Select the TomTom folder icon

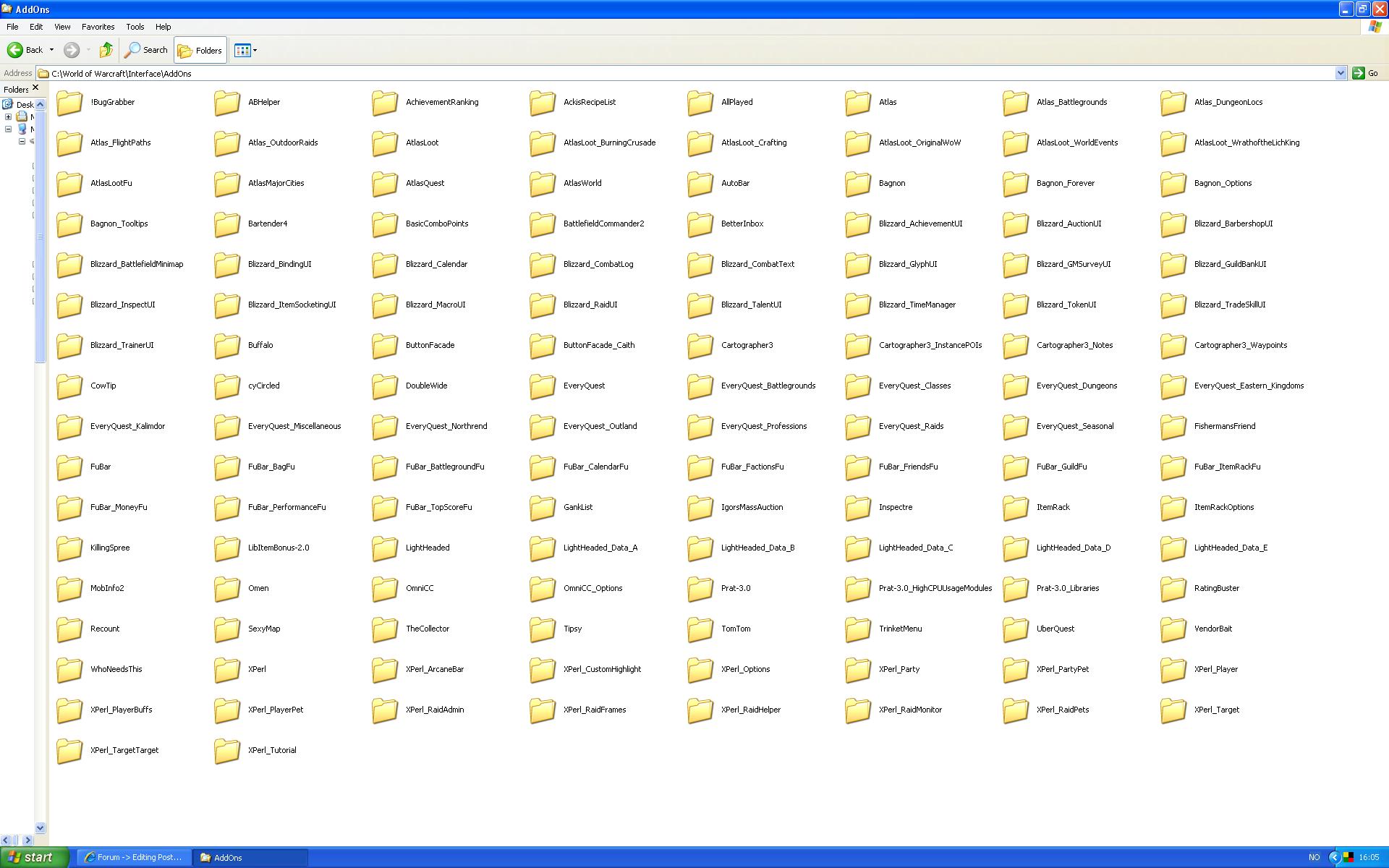tap(701, 629)
